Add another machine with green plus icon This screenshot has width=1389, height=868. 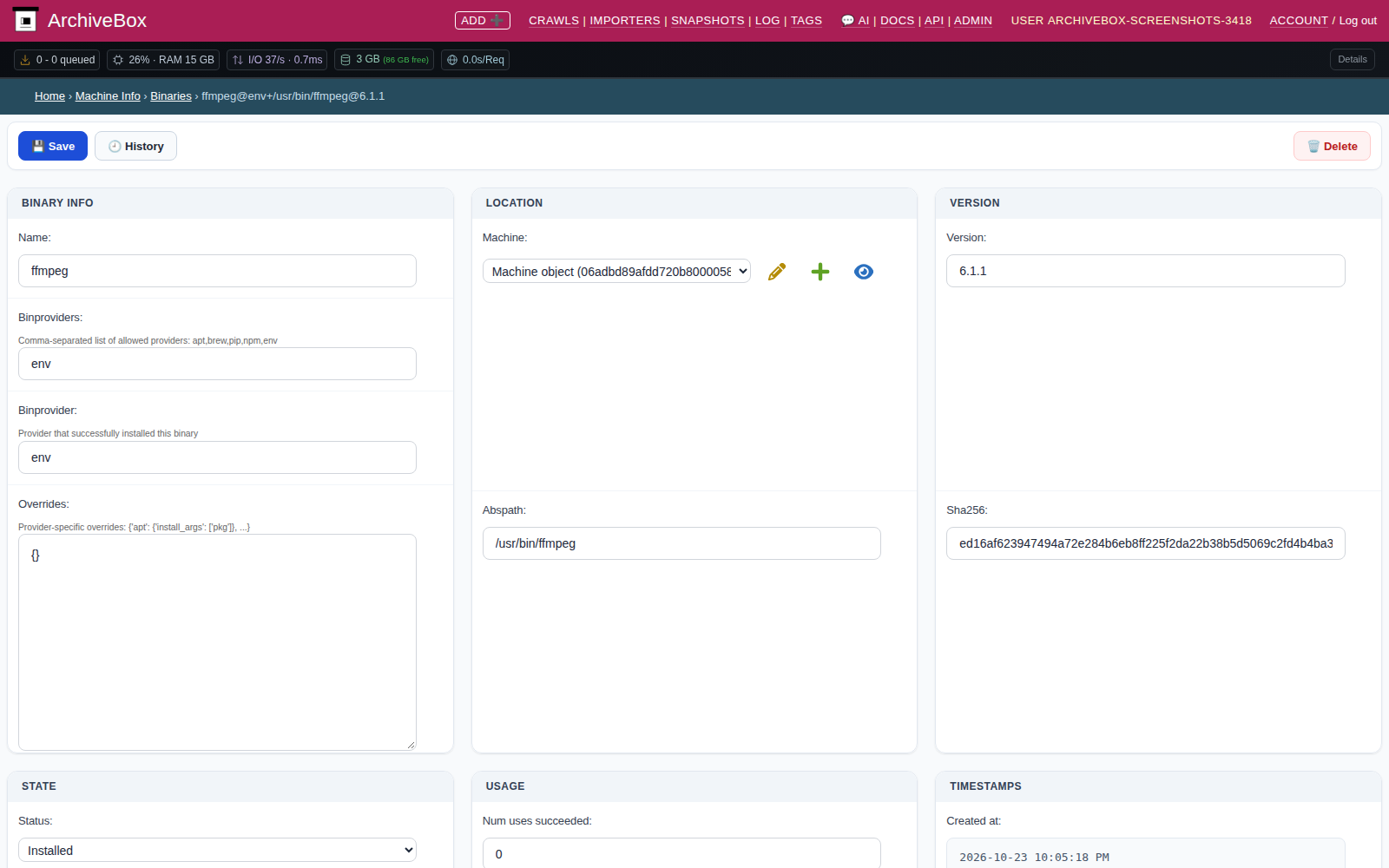pyautogui.click(x=820, y=272)
